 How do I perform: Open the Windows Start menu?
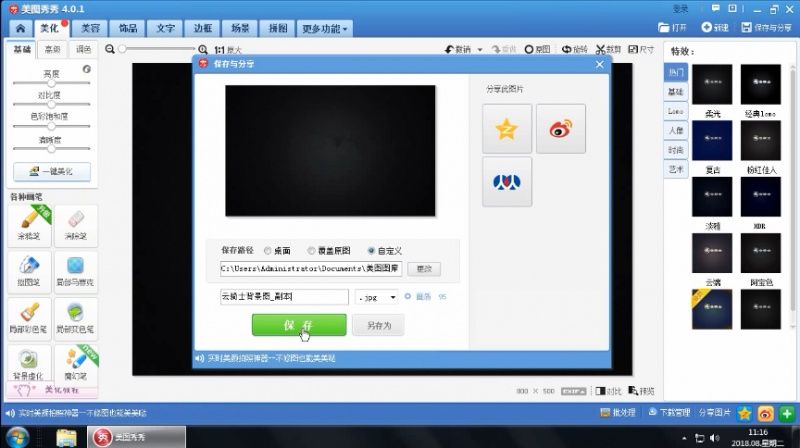tap(18, 438)
